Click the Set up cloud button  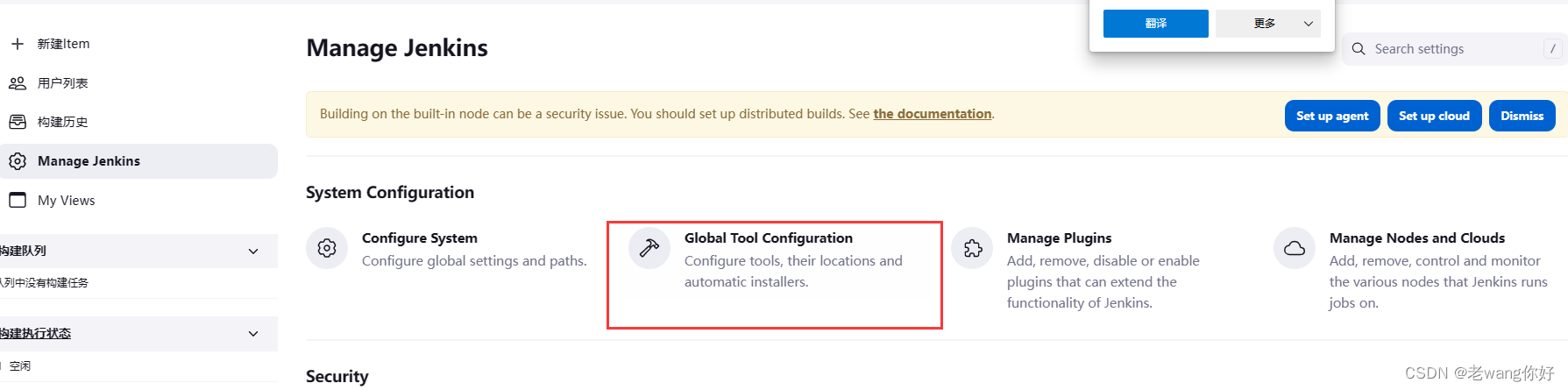coord(1434,116)
